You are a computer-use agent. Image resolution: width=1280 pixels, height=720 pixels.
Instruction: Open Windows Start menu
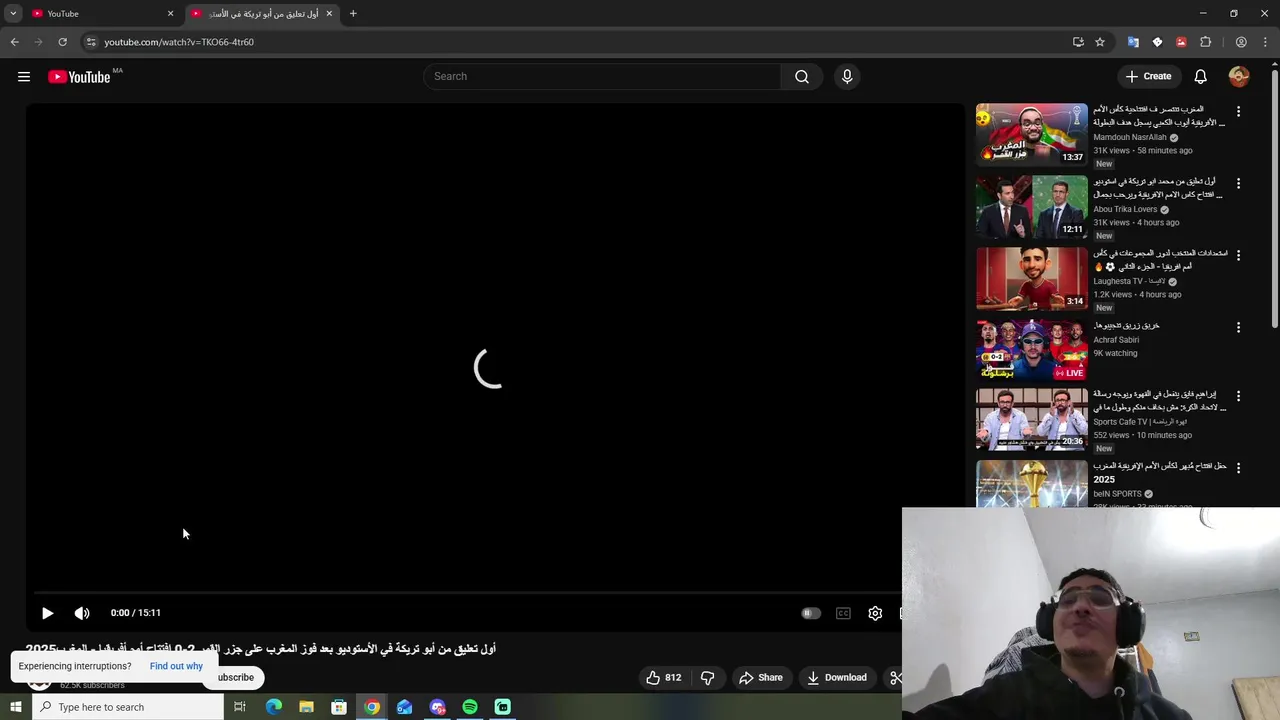click(15, 707)
